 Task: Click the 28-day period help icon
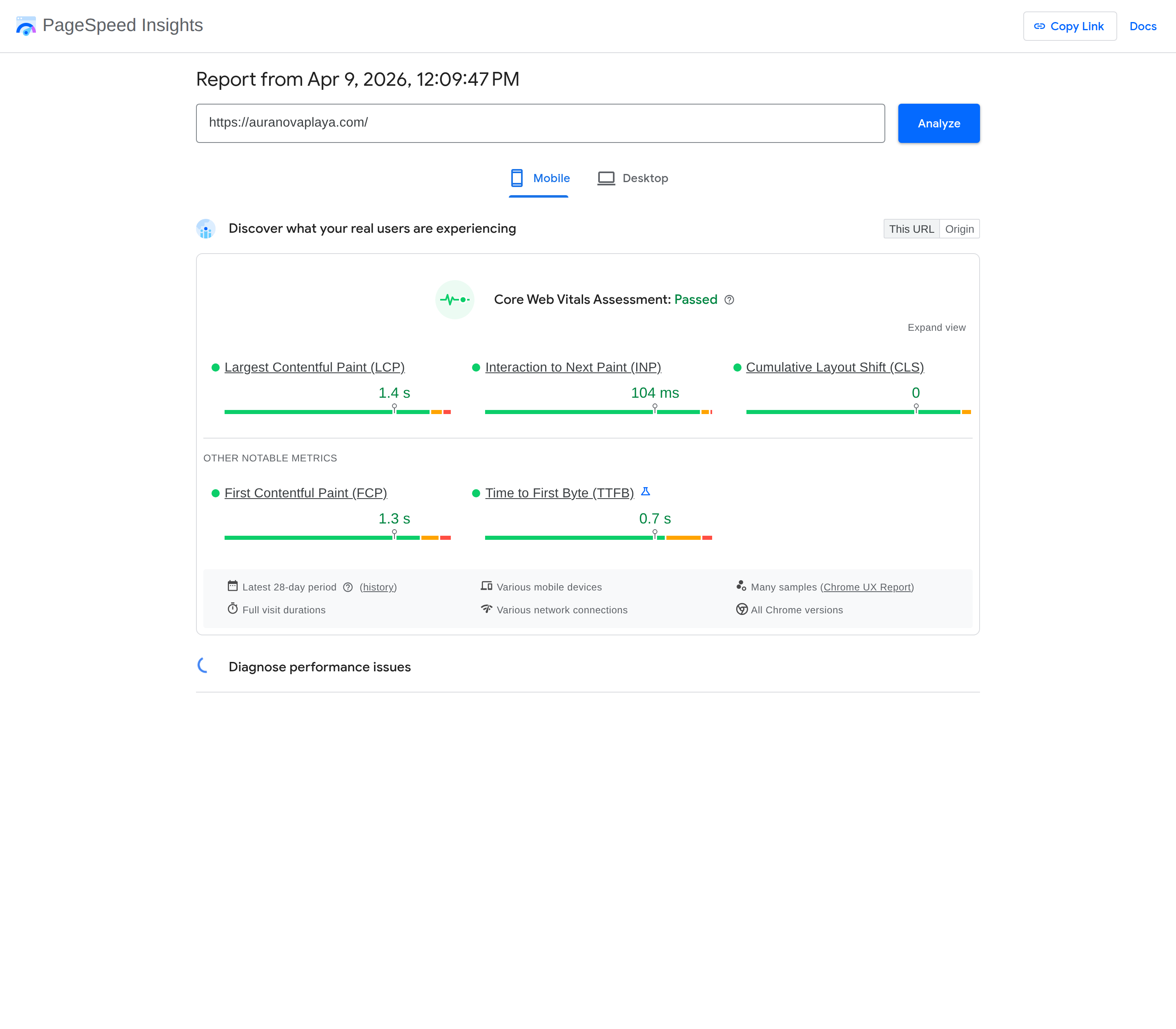(x=348, y=587)
